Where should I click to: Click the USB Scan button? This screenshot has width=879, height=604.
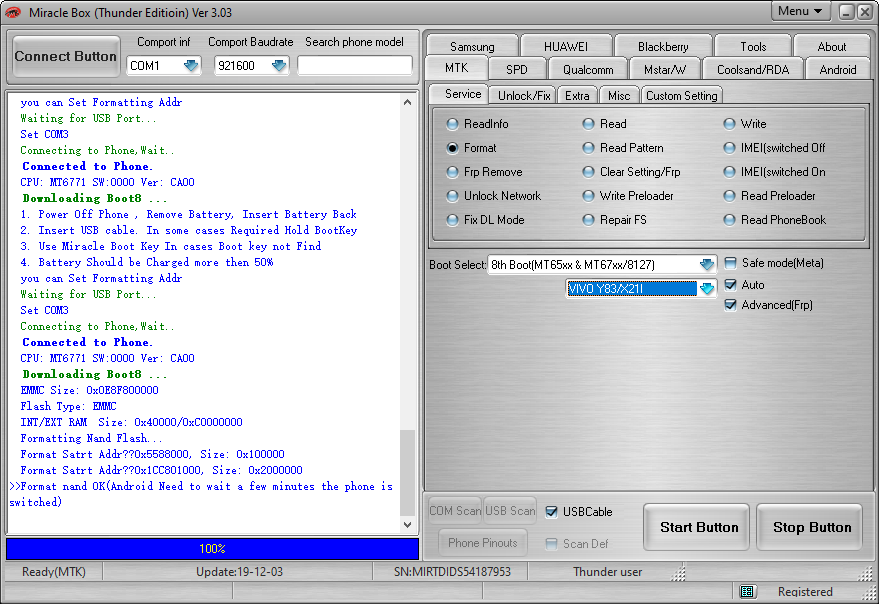[510, 510]
